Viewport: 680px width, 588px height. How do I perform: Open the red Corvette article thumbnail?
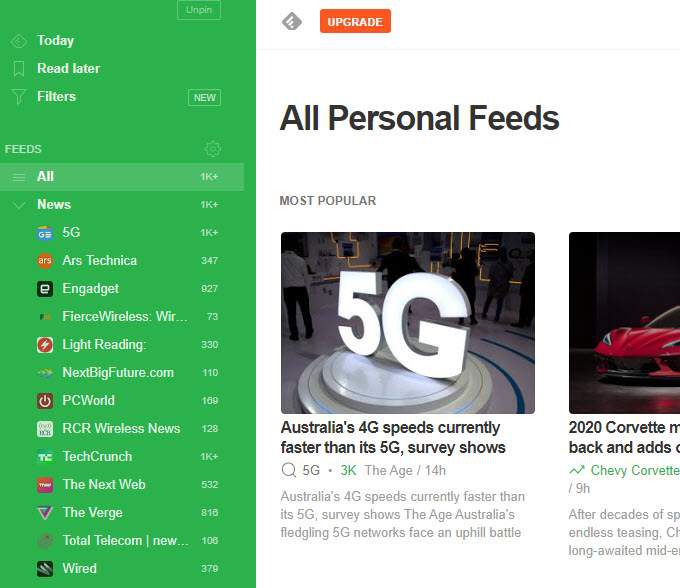point(624,323)
